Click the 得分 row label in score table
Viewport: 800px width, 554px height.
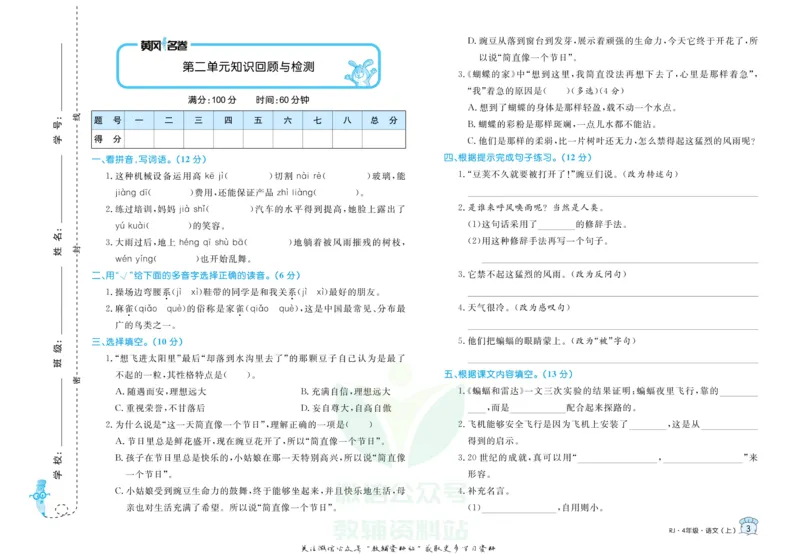(108, 139)
